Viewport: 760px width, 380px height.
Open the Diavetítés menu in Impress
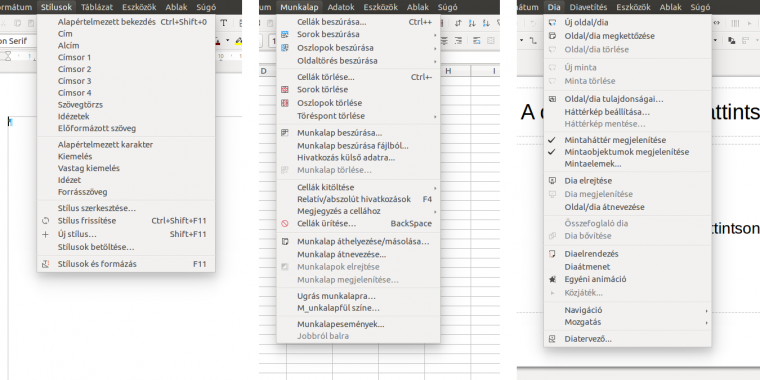point(588,7)
